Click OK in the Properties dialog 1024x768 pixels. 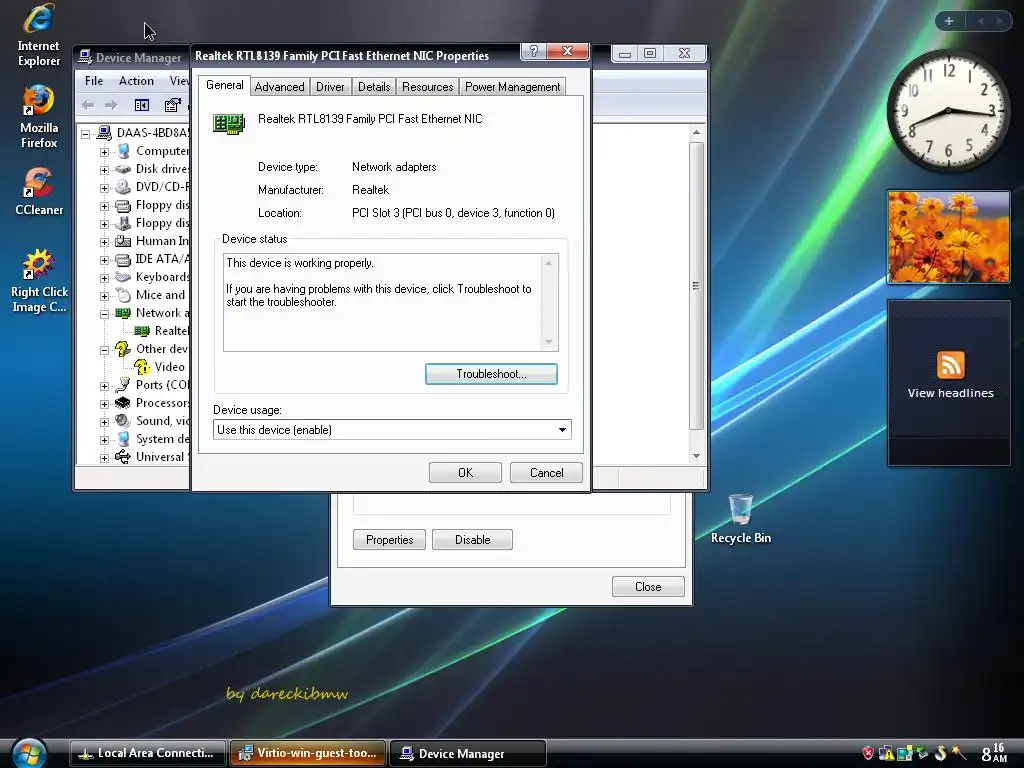point(465,472)
